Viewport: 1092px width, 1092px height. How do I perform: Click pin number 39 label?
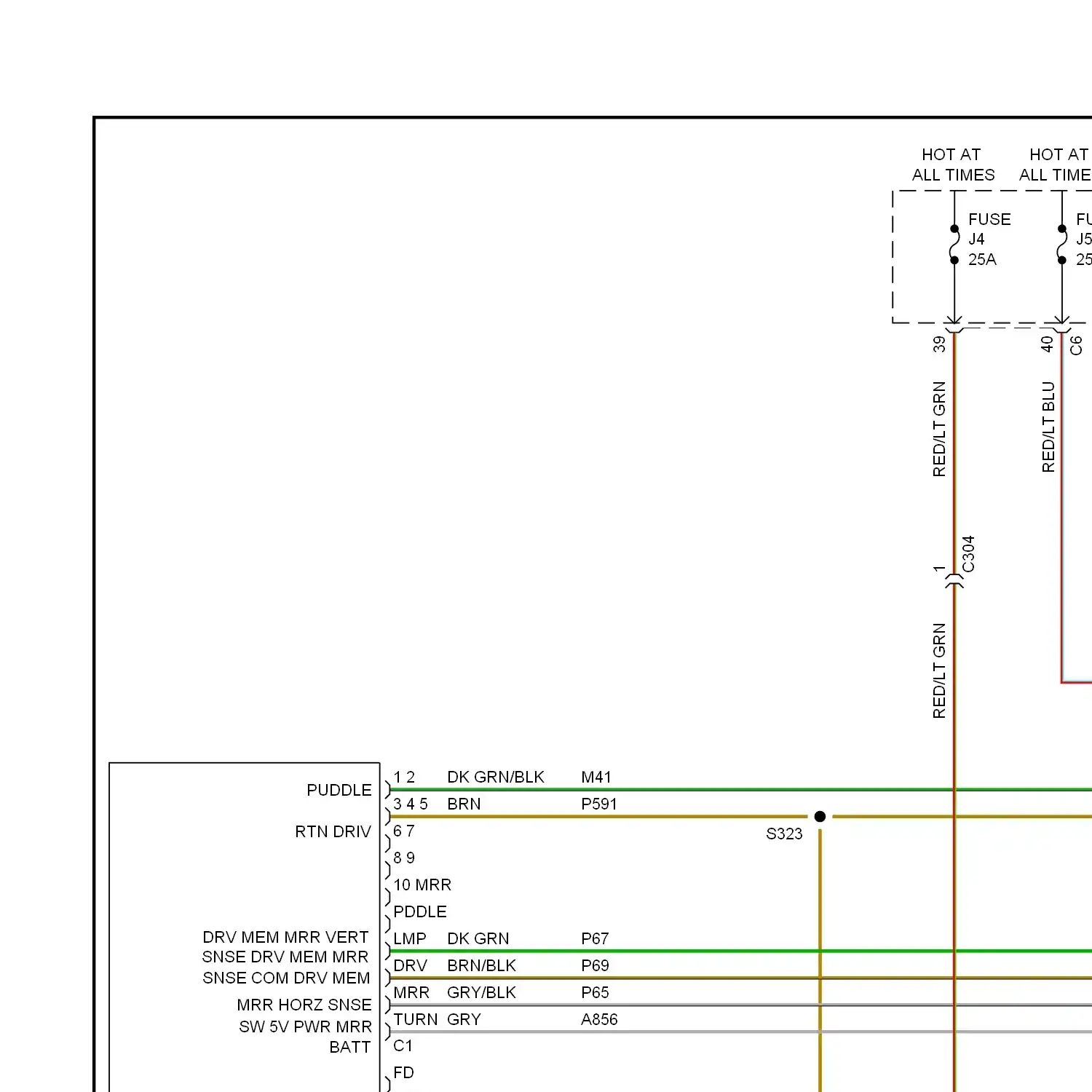coord(939,344)
